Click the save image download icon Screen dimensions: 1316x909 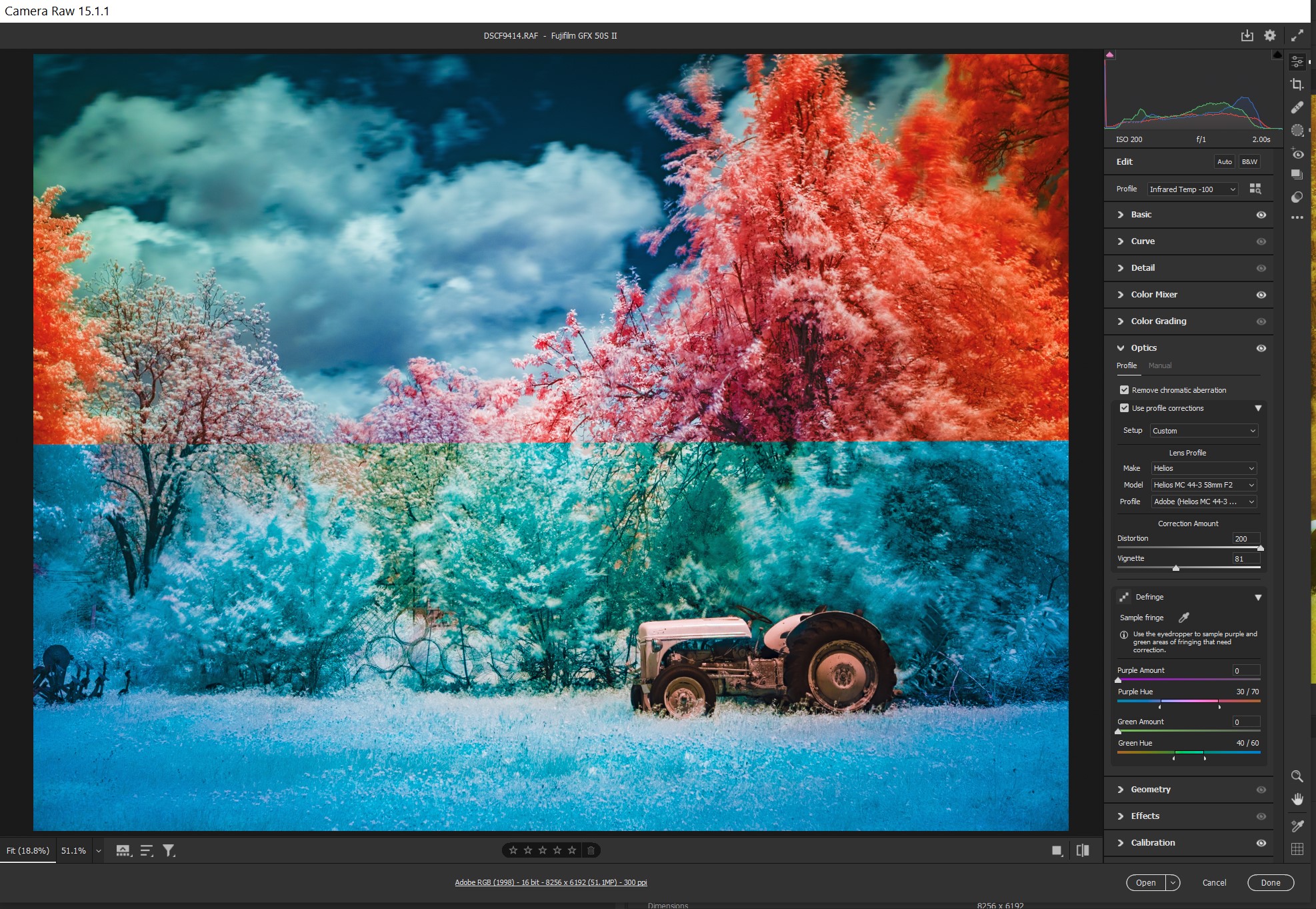[x=1247, y=35]
